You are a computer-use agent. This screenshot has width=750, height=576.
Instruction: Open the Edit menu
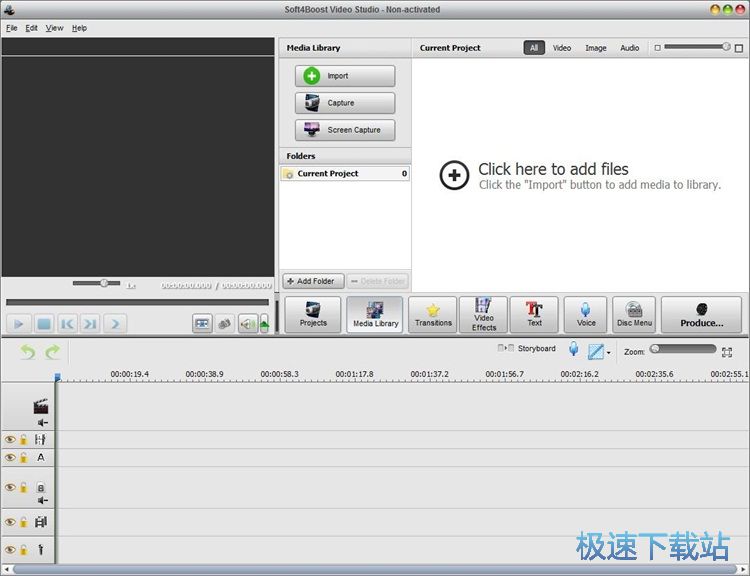[32, 28]
